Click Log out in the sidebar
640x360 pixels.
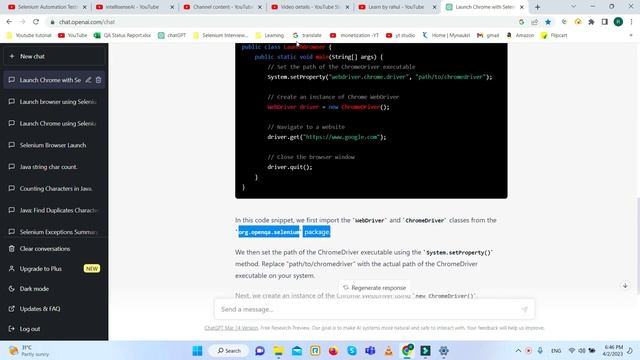click(x=54, y=329)
